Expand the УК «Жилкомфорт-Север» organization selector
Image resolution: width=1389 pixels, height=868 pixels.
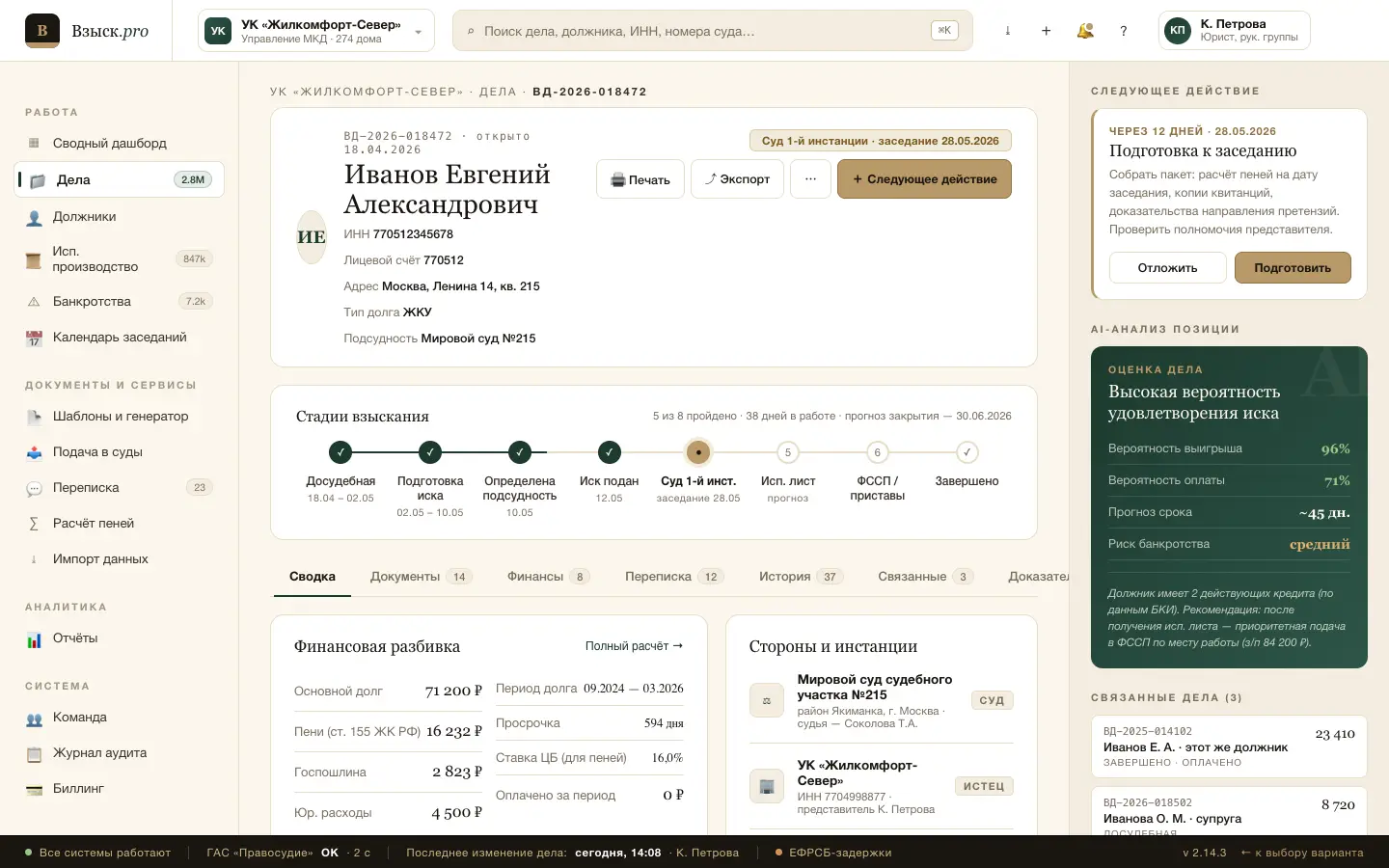316,31
